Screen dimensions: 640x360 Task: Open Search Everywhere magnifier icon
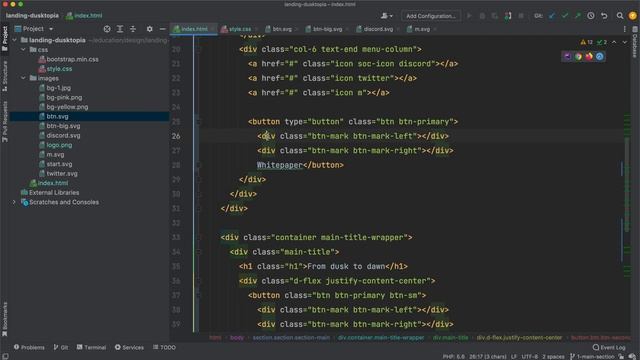click(x=620, y=16)
